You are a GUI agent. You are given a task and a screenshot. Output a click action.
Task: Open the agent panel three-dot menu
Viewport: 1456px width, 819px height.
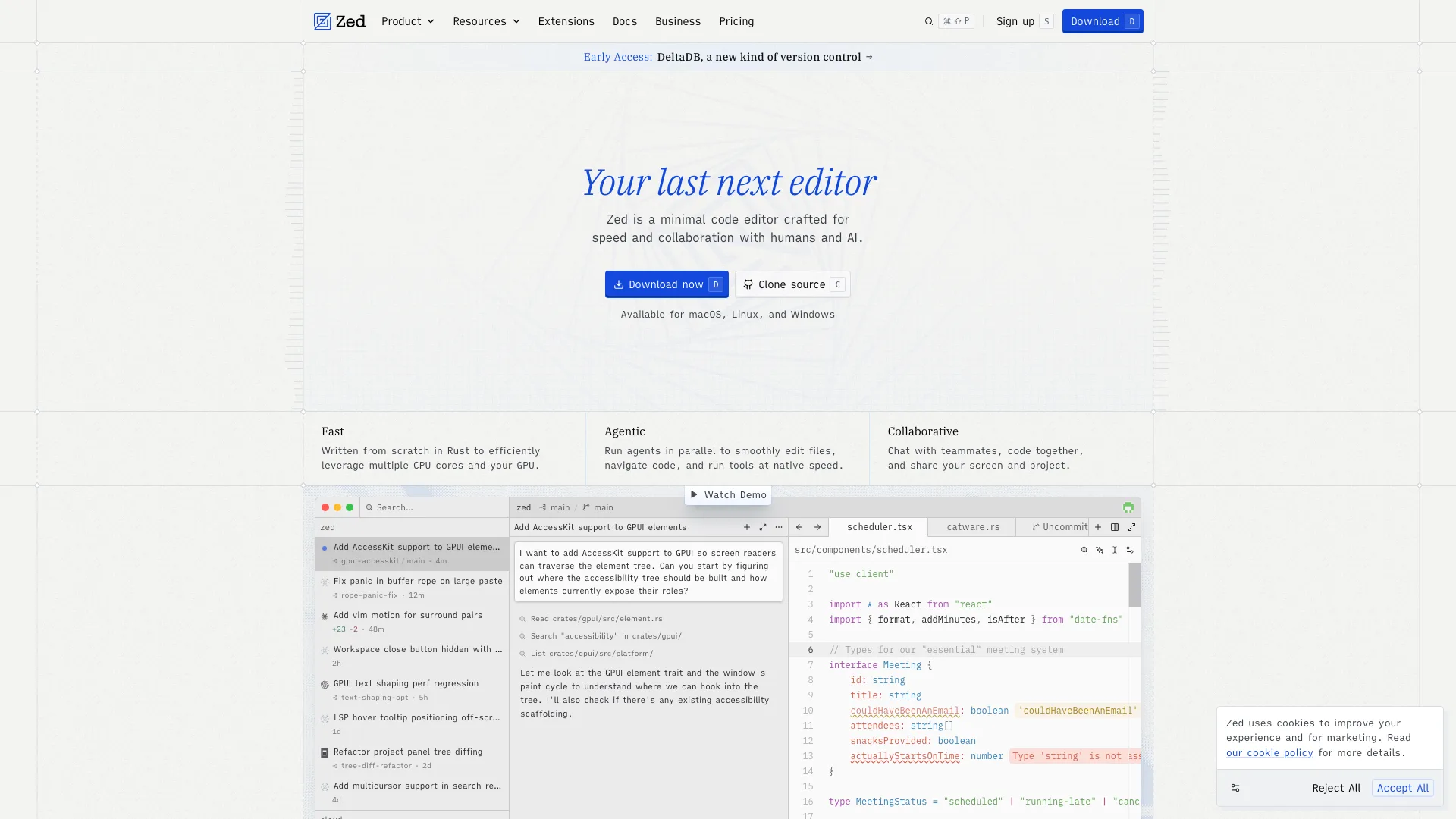(779, 527)
